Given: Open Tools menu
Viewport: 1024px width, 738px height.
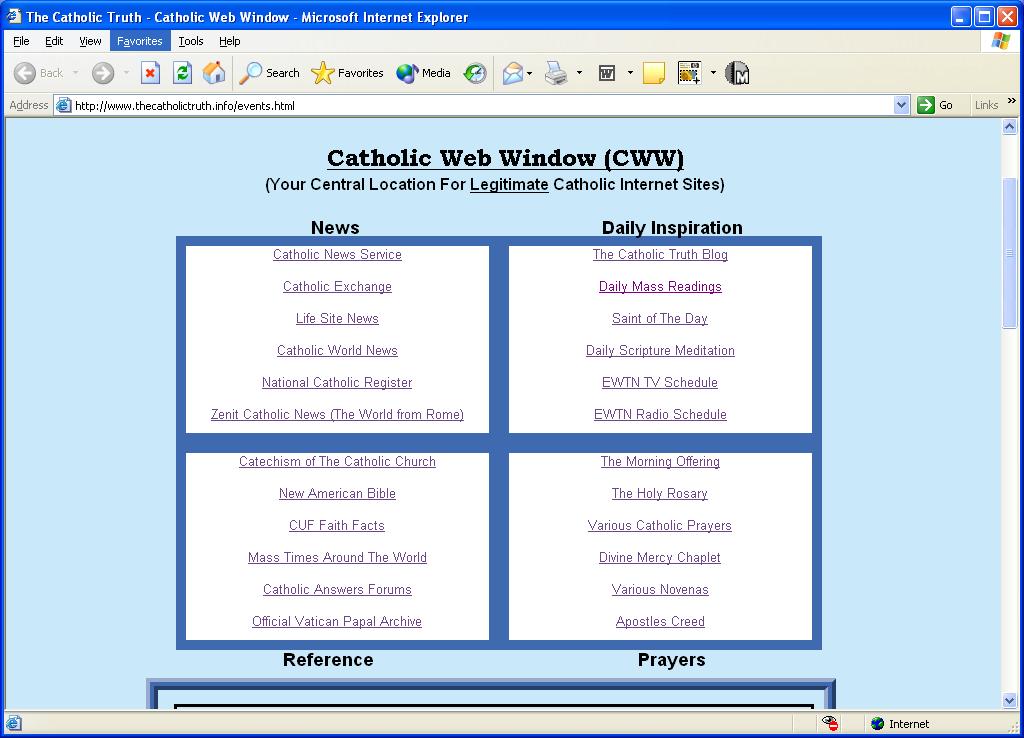Looking at the screenshot, I should (191, 41).
